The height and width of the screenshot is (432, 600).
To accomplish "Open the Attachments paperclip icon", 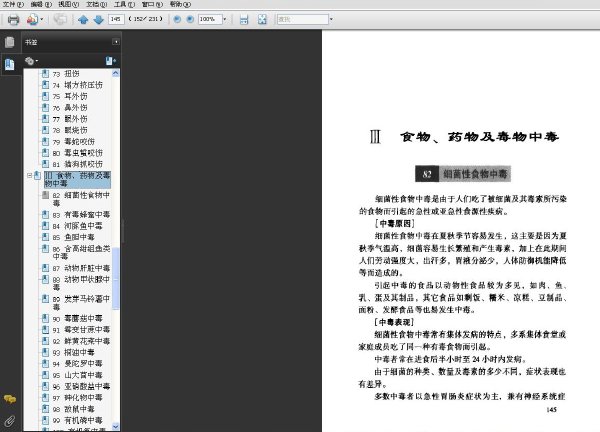I will click(x=10, y=421).
